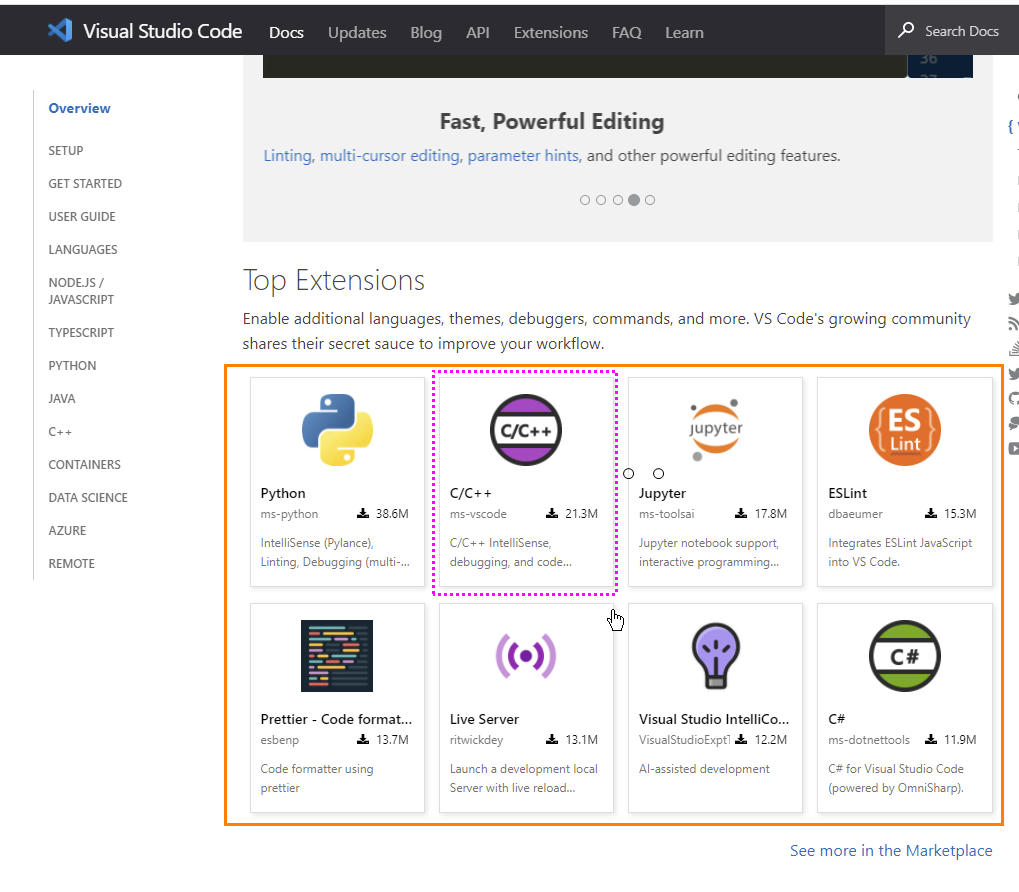
Task: Click the Live Server broadcast icon
Action: coord(526,656)
